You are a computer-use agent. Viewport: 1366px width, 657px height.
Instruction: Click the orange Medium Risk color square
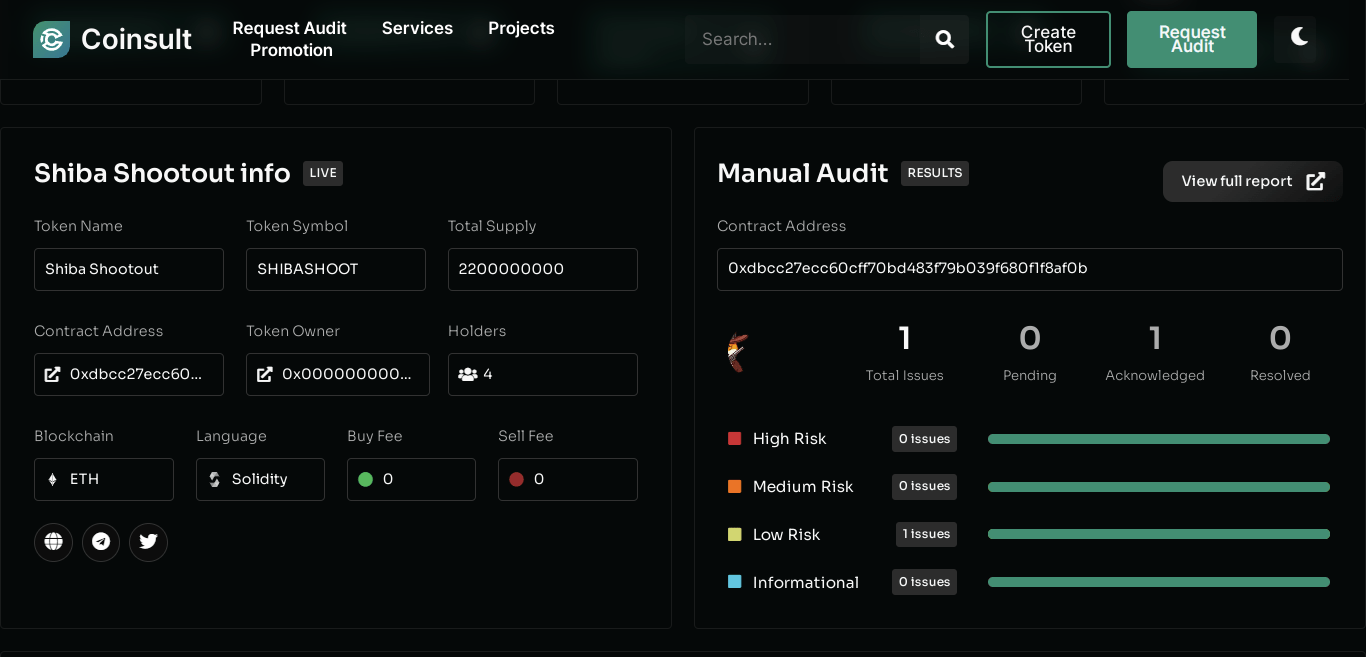click(735, 486)
